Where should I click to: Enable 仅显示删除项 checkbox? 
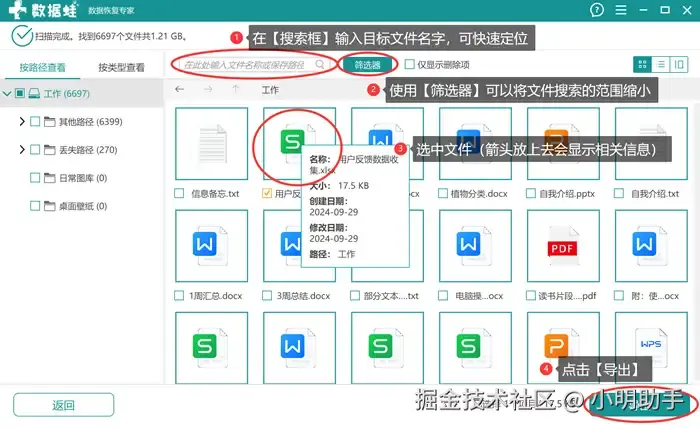(409, 64)
